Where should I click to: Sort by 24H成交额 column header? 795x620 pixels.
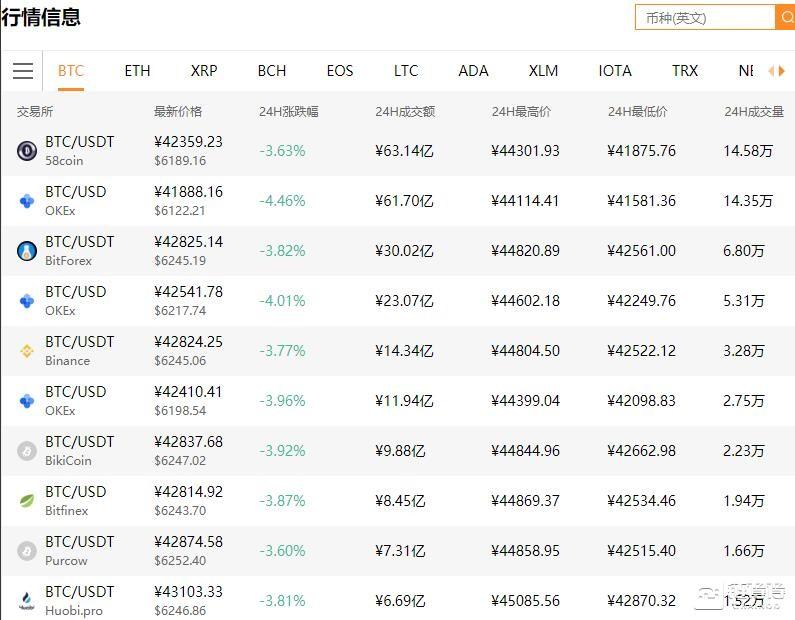click(405, 112)
